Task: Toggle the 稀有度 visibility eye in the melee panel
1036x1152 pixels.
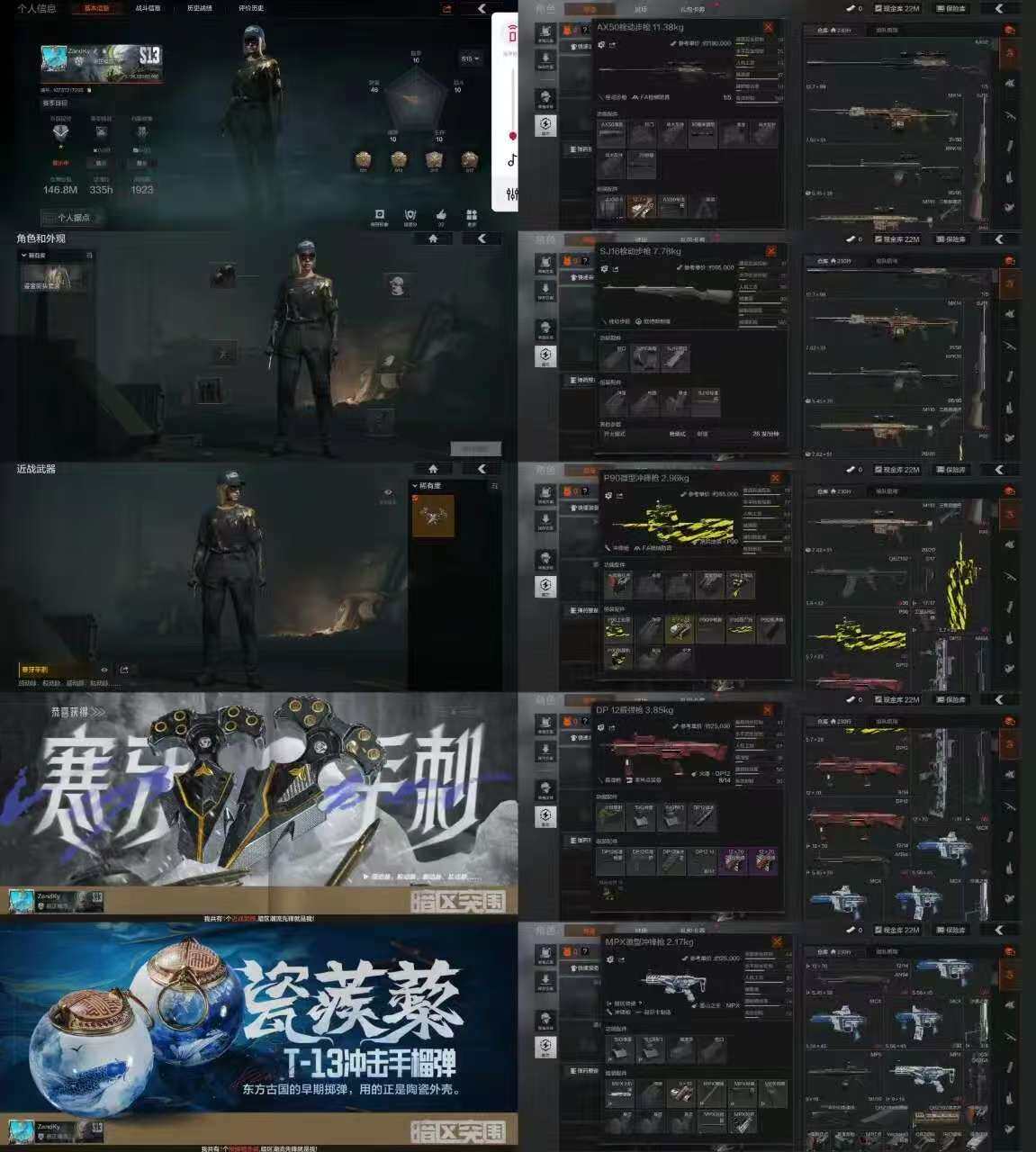Action: [x=388, y=492]
